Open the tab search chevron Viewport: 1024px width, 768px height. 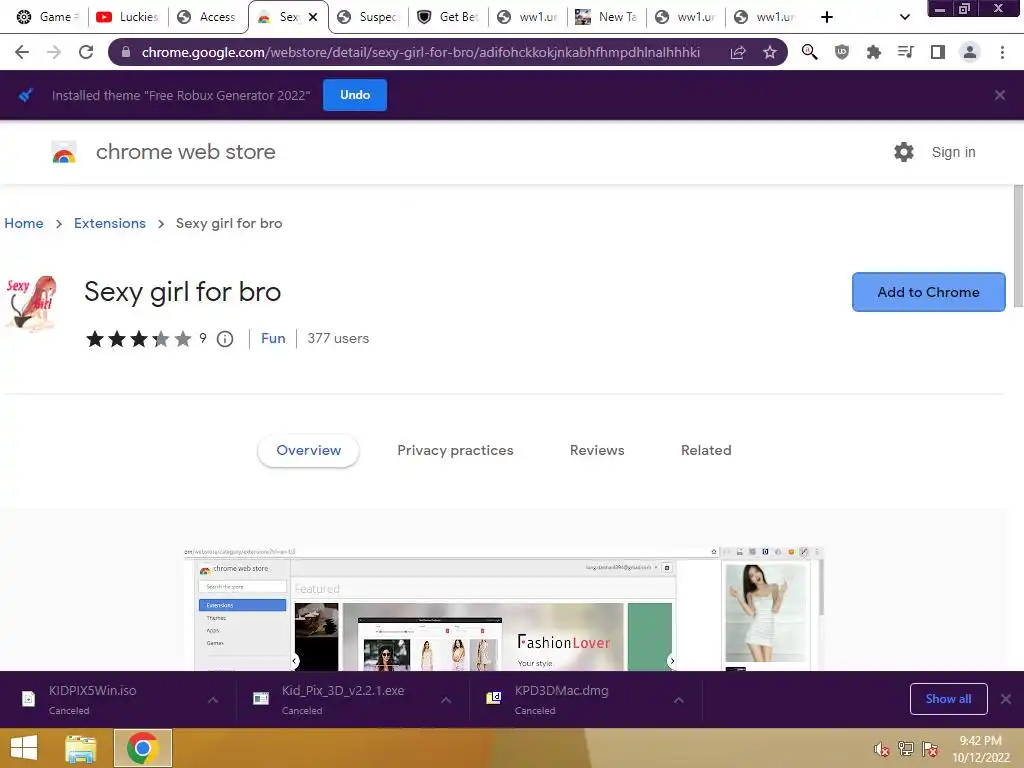[904, 17]
